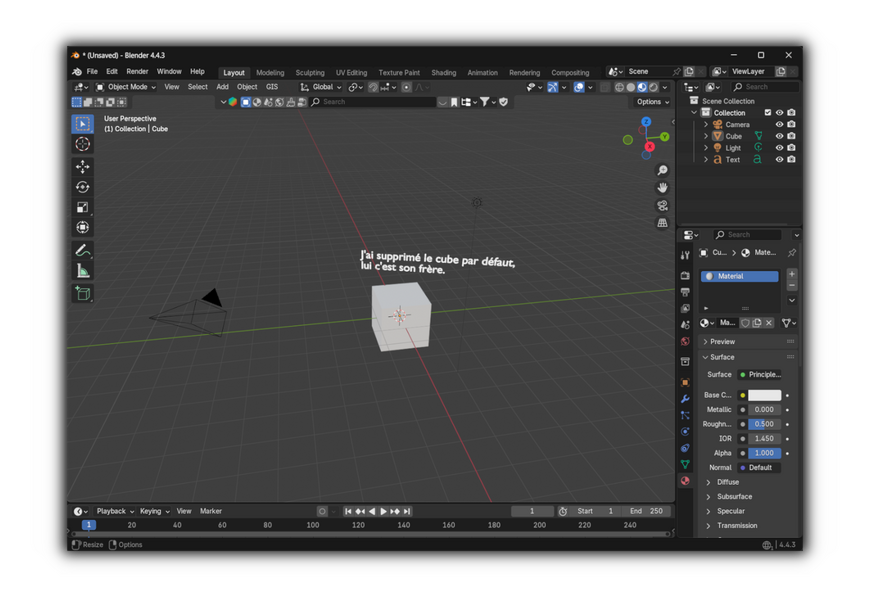Hide the Cube in the outliner

(x=779, y=136)
